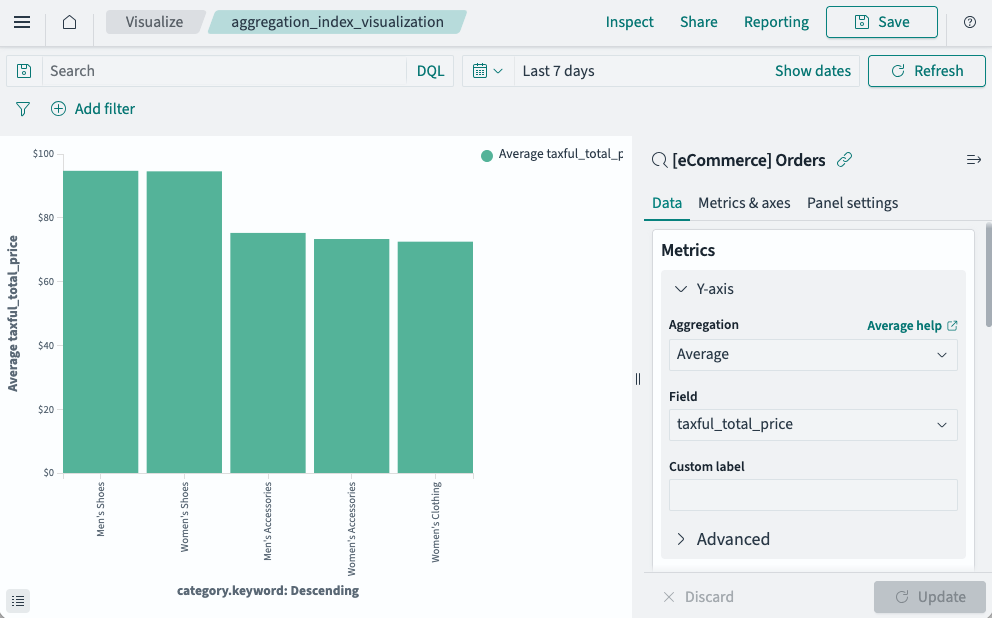Select the Data tab
Viewport: 992px width, 618px height.
pyautogui.click(x=667, y=203)
